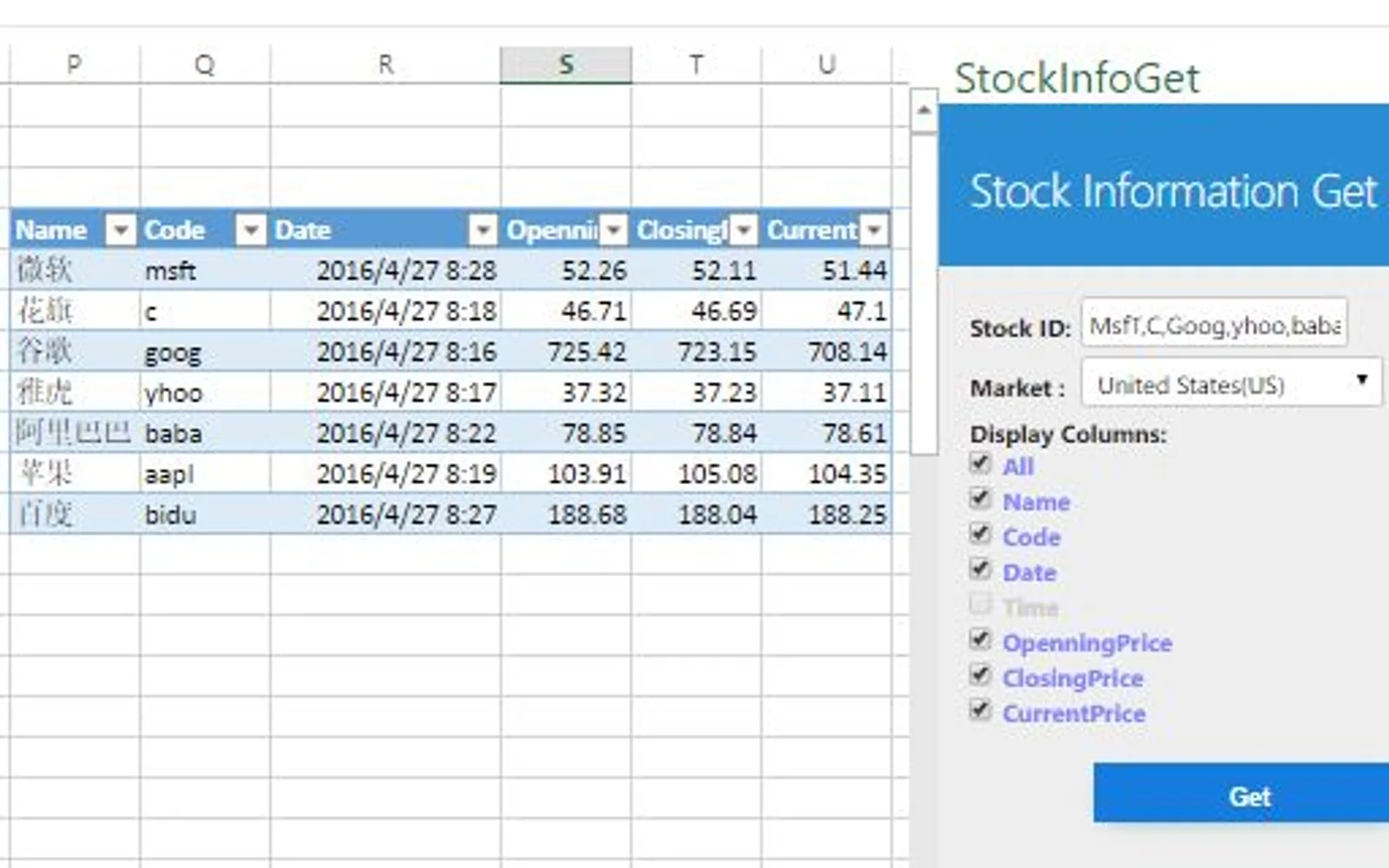Click the Get button
1389x868 pixels.
(x=1241, y=793)
